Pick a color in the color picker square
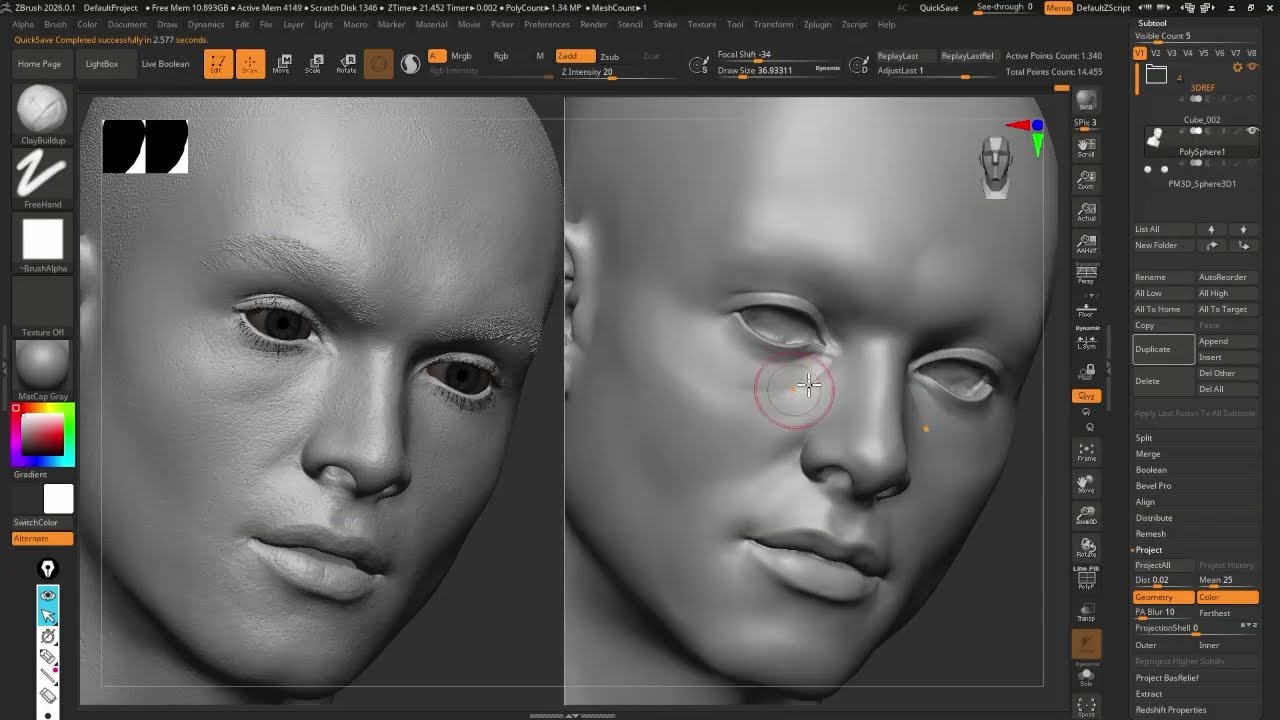Viewport: 1280px width, 720px height. (x=43, y=435)
